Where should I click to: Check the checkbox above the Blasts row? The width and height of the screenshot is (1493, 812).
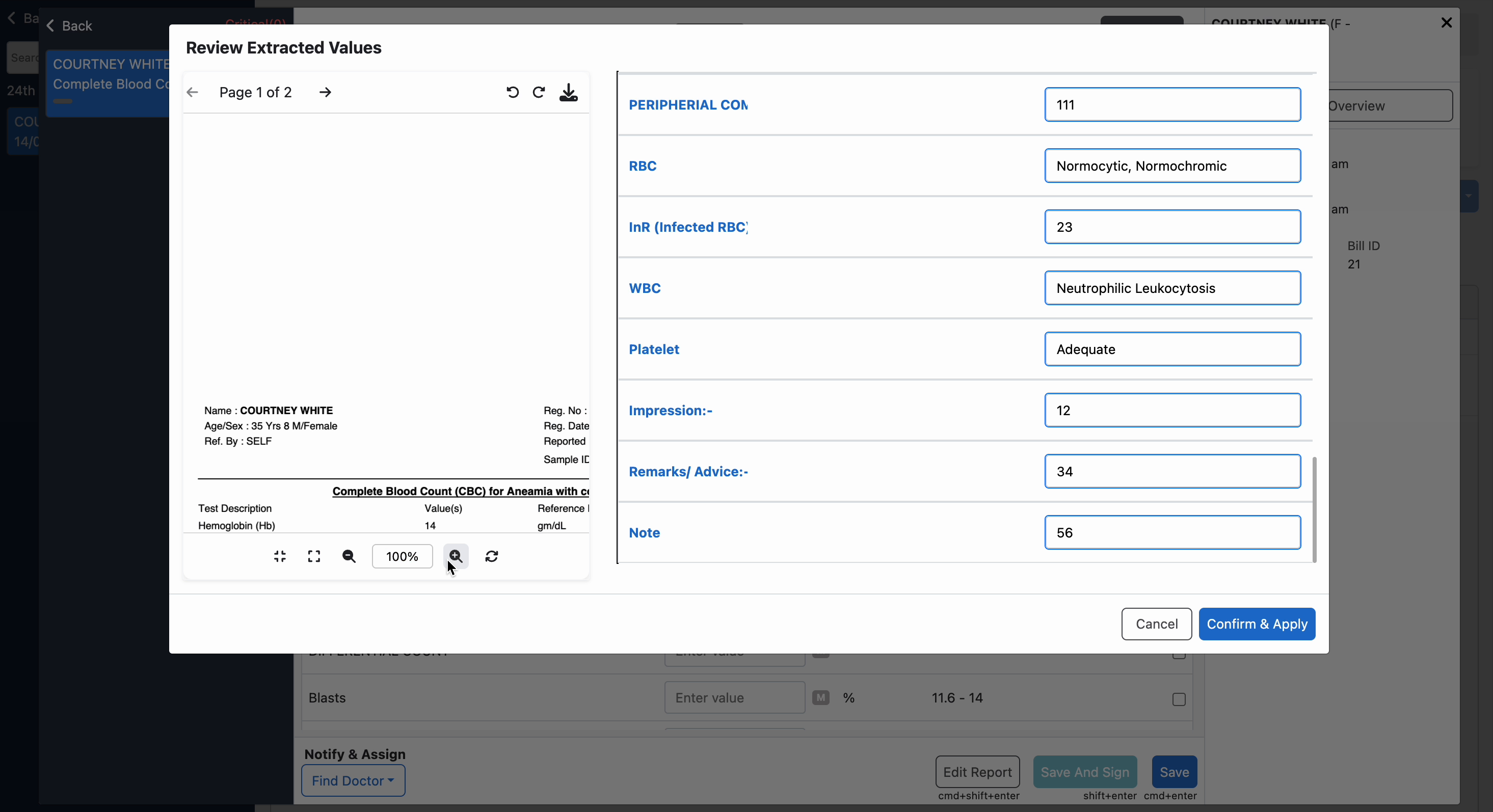click(x=1179, y=657)
